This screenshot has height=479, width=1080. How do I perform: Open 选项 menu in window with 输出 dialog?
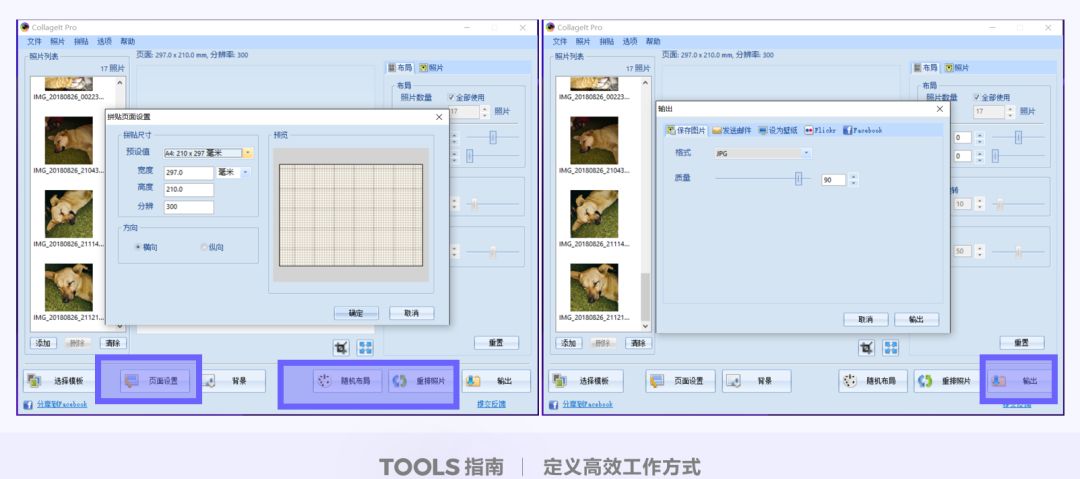pyautogui.click(x=630, y=41)
